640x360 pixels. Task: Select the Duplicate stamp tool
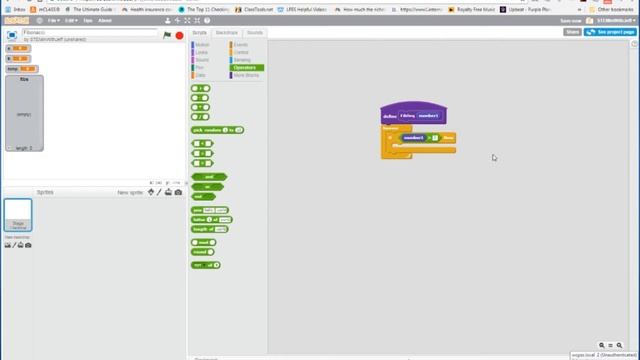(167, 20)
